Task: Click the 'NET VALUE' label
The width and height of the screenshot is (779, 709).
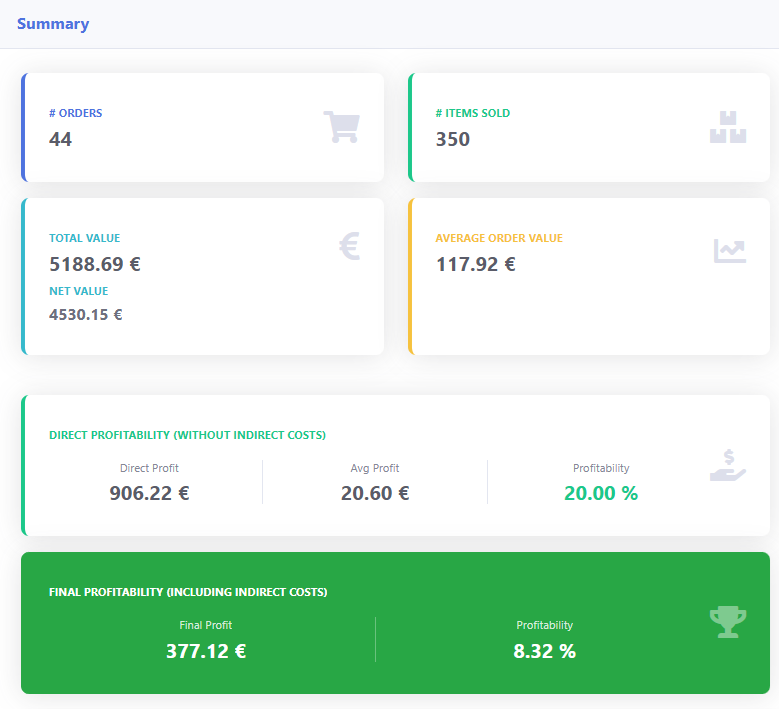Action: click(x=78, y=291)
